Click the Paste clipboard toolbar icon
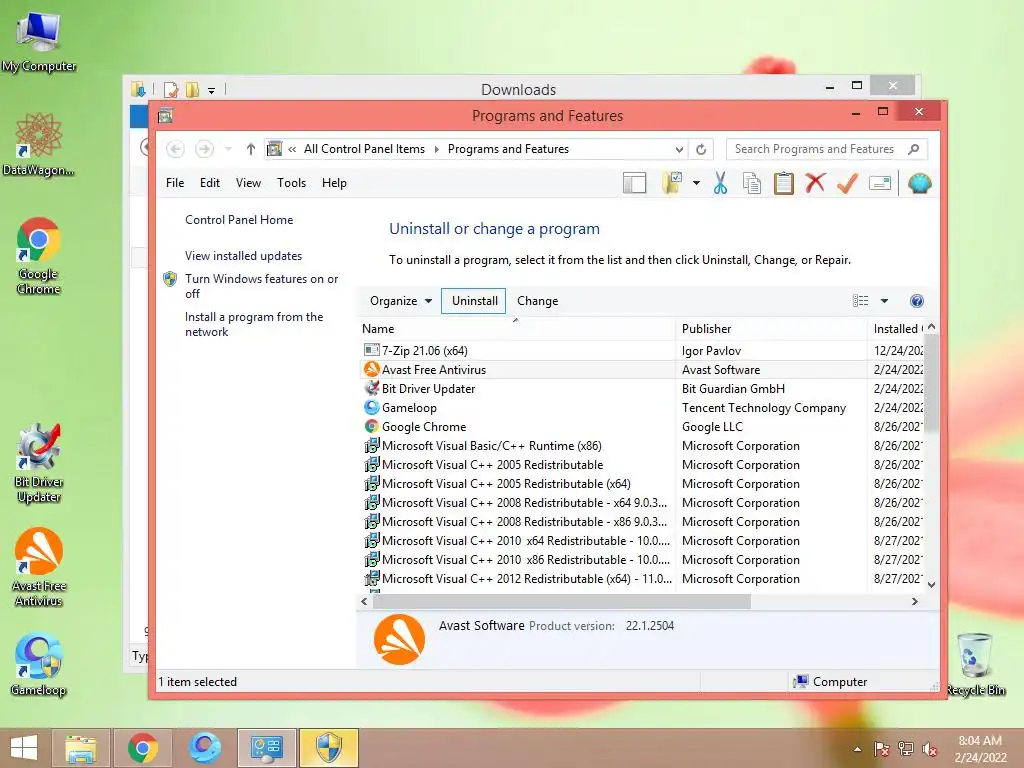Image resolution: width=1024 pixels, height=768 pixels. 784,184
